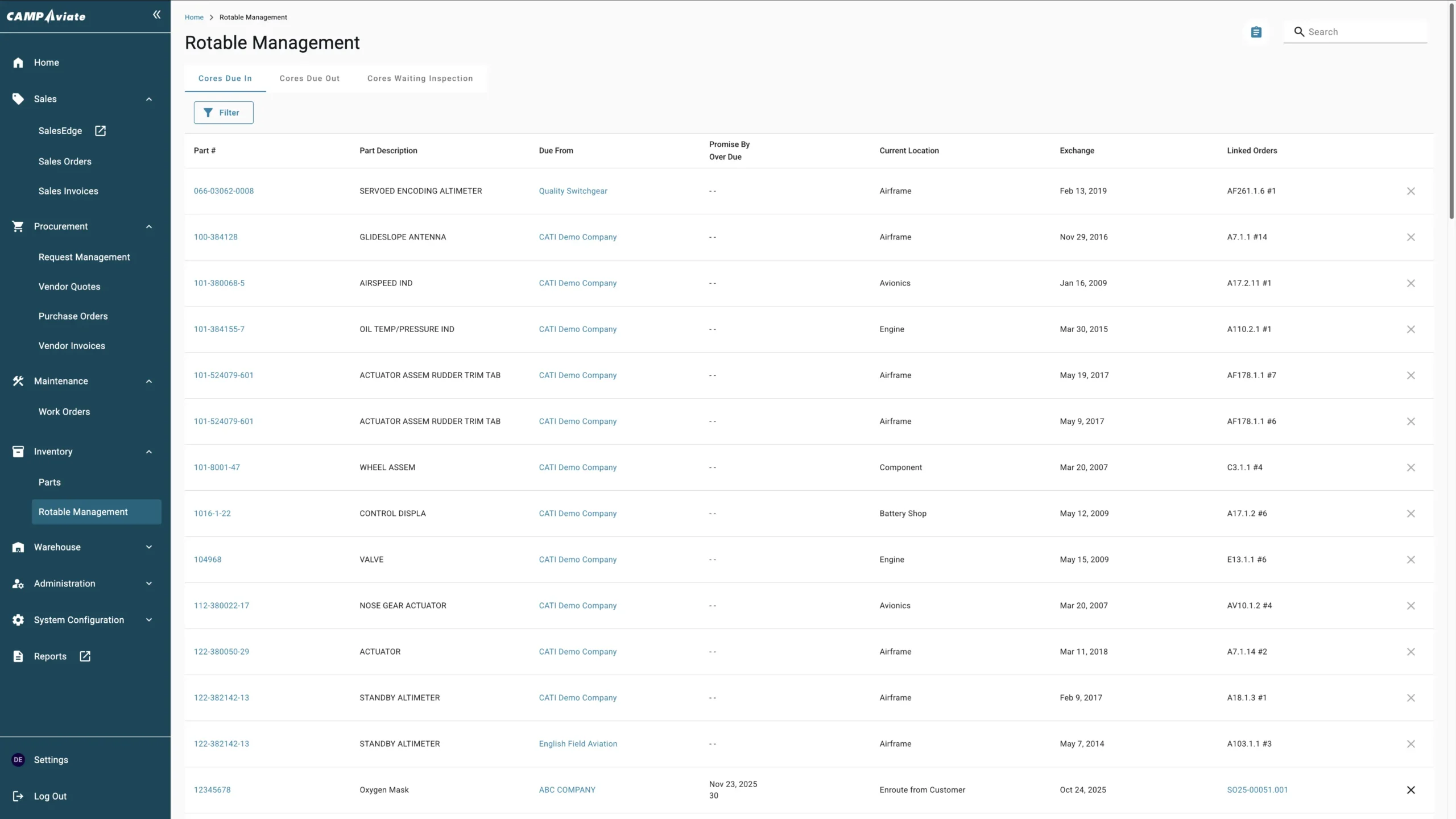Remove the WHEEL ASSEM row with X
The width and height of the screenshot is (1456, 819).
tap(1411, 468)
